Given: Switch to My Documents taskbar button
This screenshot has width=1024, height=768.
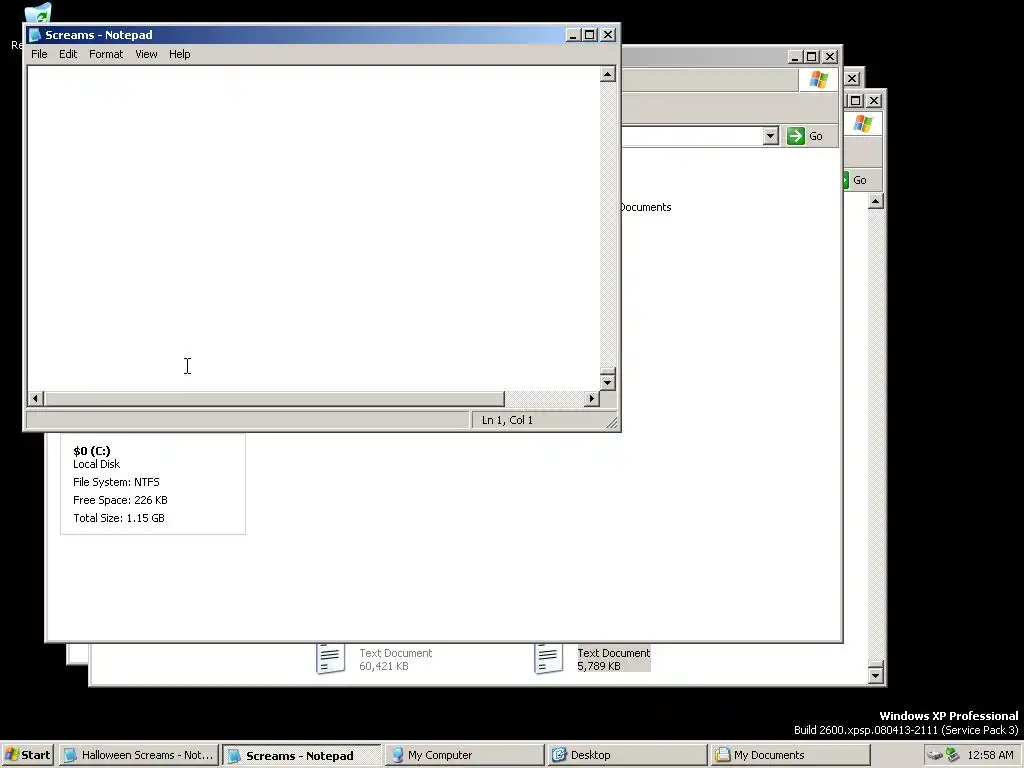Looking at the screenshot, I should pos(790,755).
